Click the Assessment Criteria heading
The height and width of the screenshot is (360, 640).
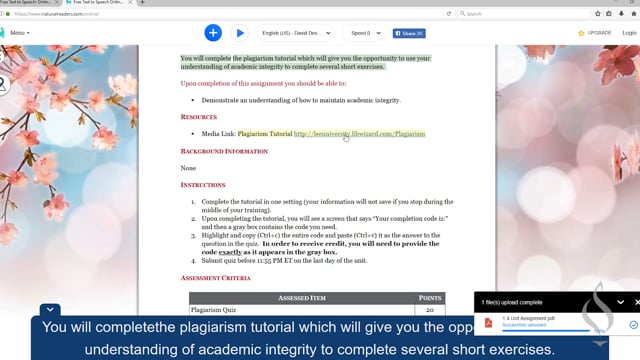(x=216, y=278)
